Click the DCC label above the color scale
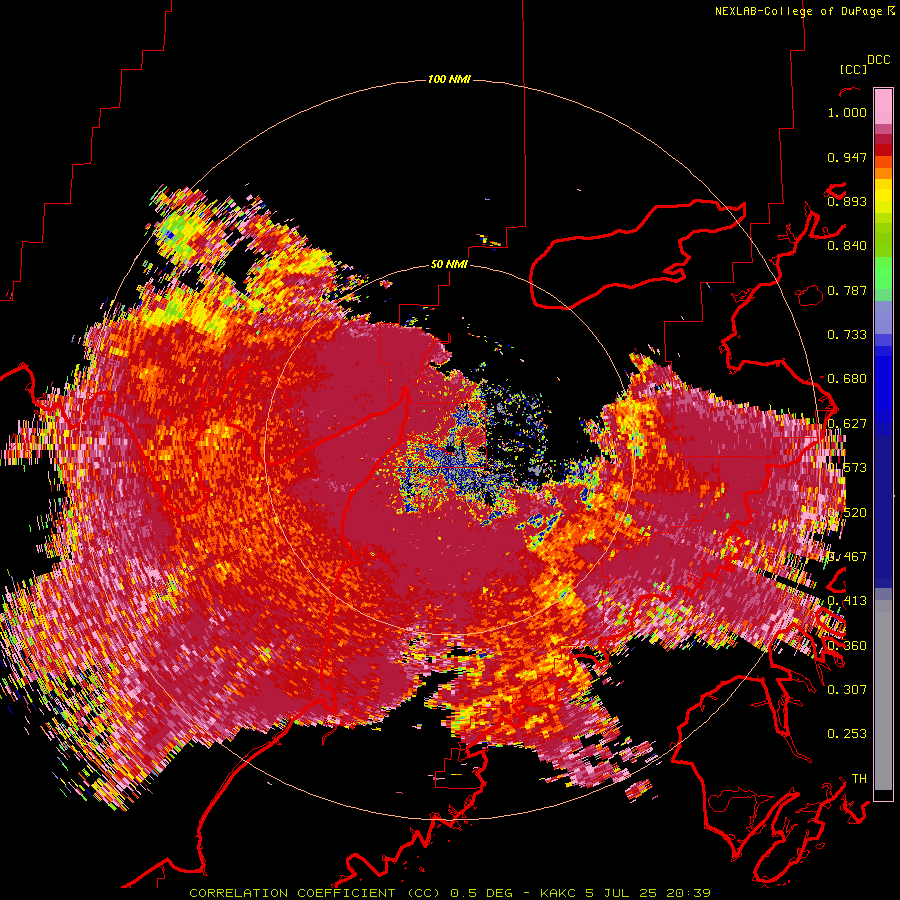This screenshot has width=900, height=900. coord(878,60)
